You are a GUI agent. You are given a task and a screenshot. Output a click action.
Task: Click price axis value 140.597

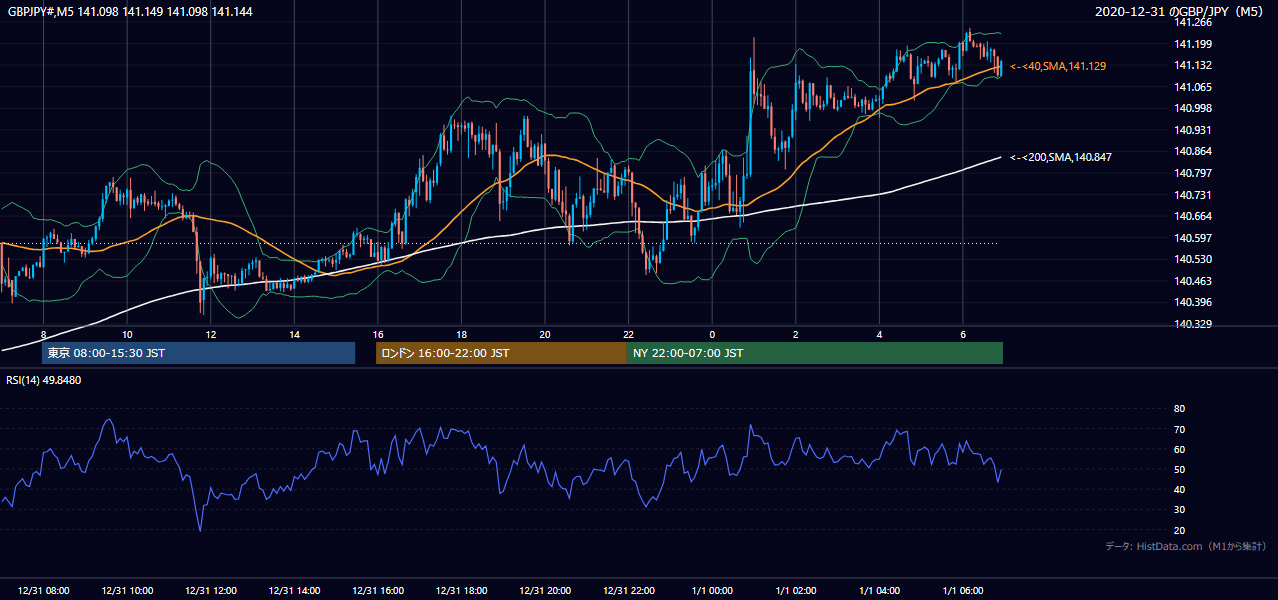pos(1192,238)
